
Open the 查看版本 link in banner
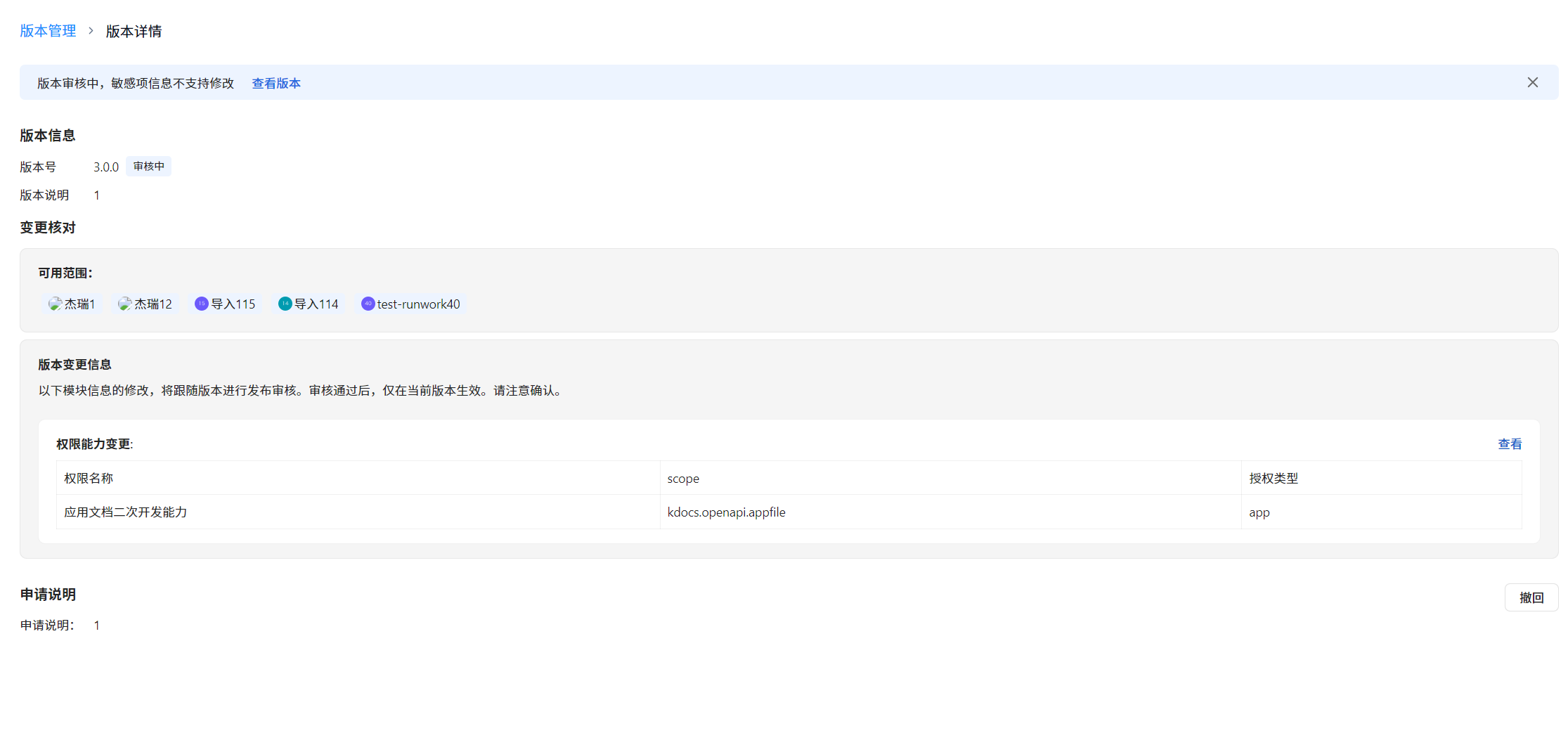276,83
